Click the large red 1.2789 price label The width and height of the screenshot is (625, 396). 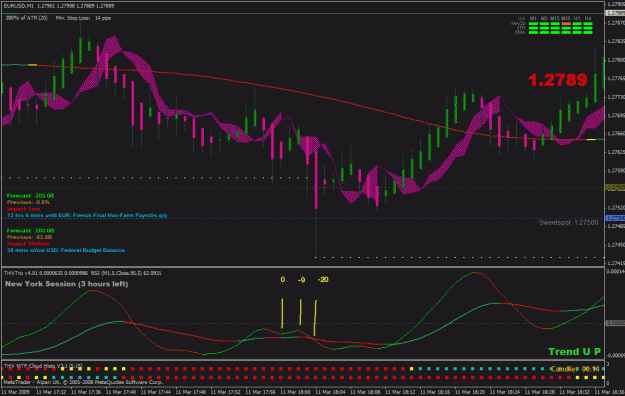(x=558, y=80)
